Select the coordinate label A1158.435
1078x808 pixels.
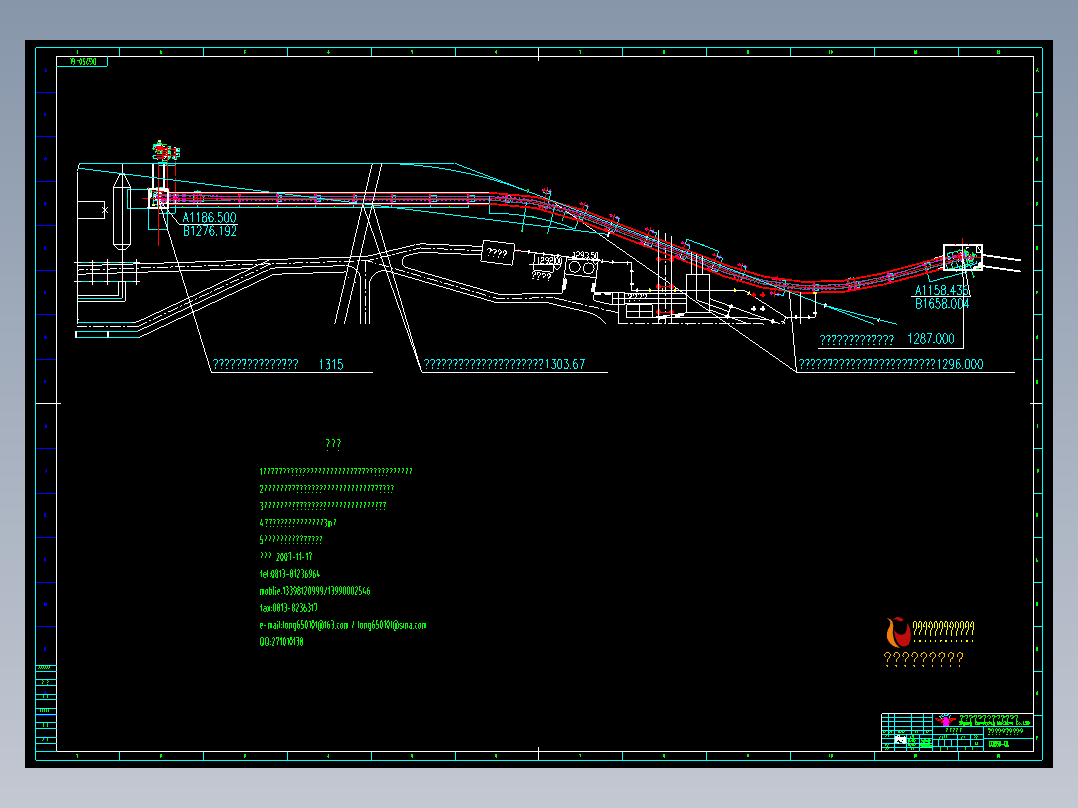click(x=942, y=290)
